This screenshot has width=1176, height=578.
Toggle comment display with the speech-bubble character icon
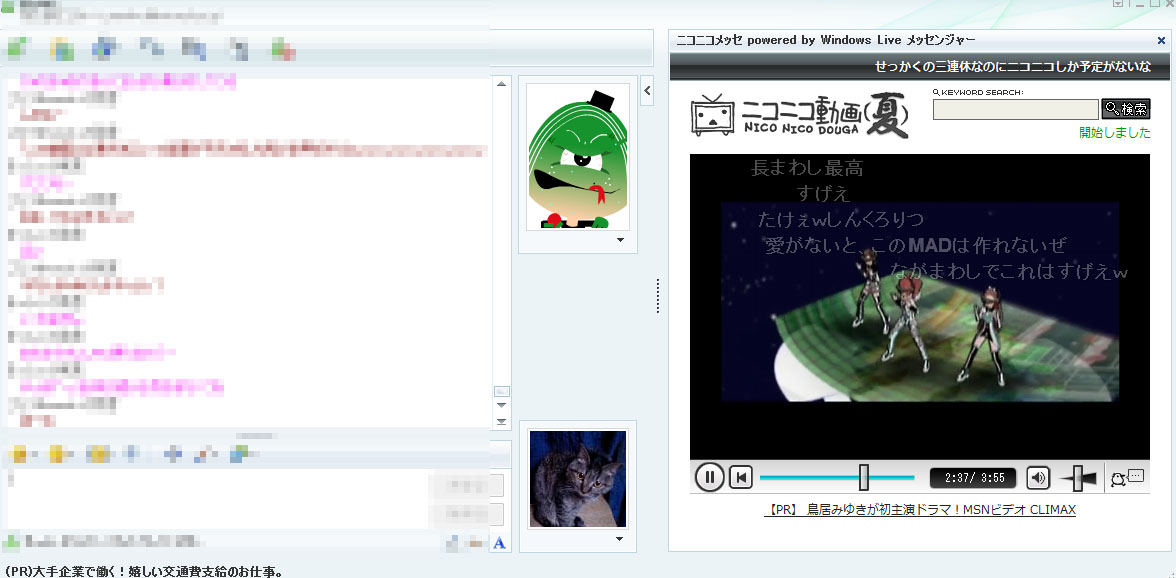coord(1127,478)
